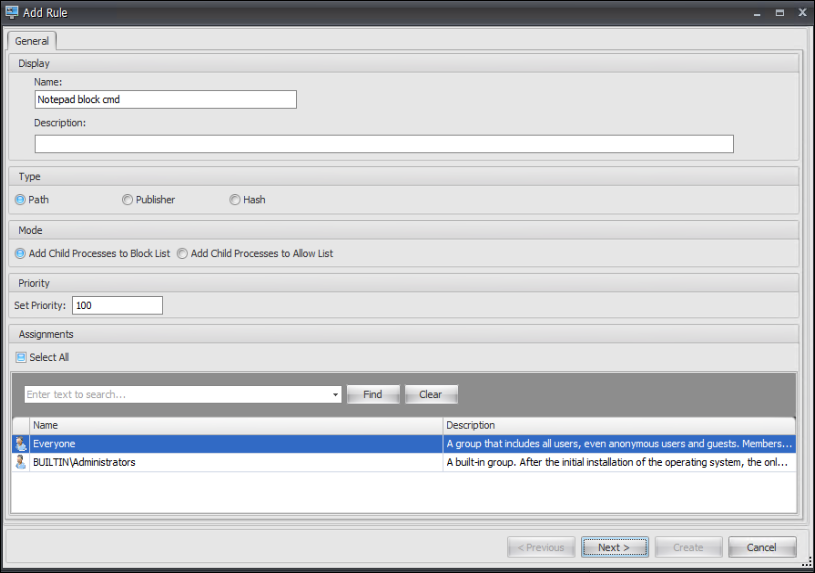The image size is (815, 573).
Task: Maximize the Add Rule window
Action: tap(780, 13)
